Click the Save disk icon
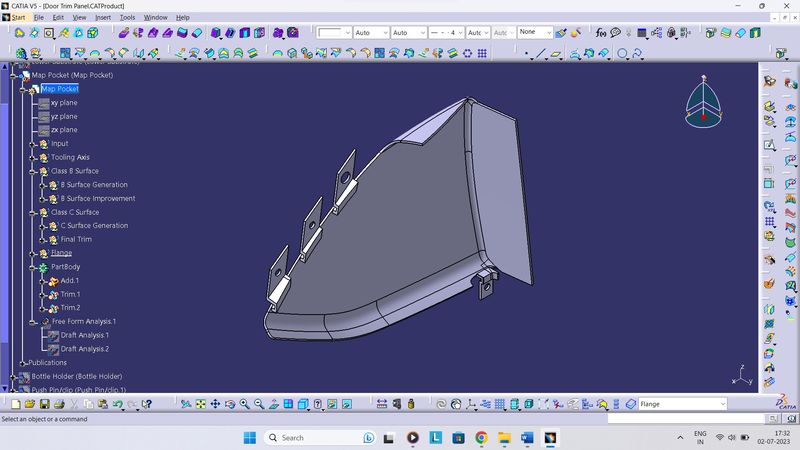 tap(44, 404)
